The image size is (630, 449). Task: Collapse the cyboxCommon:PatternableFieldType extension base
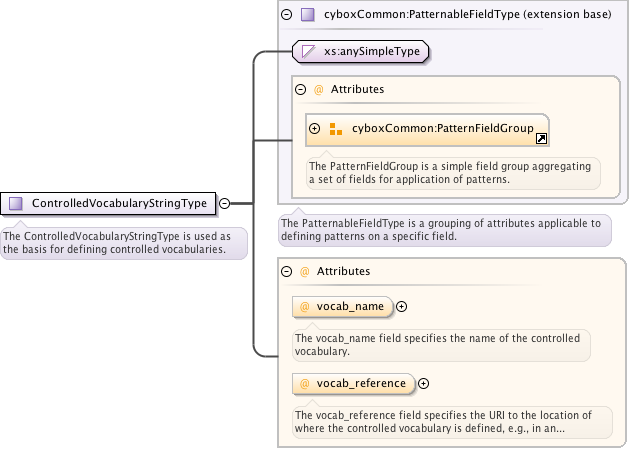[287, 15]
